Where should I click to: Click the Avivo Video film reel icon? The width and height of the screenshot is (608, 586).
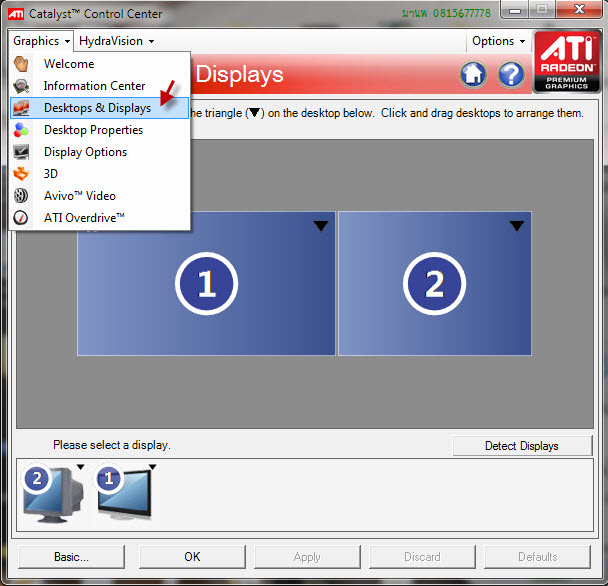[21, 195]
